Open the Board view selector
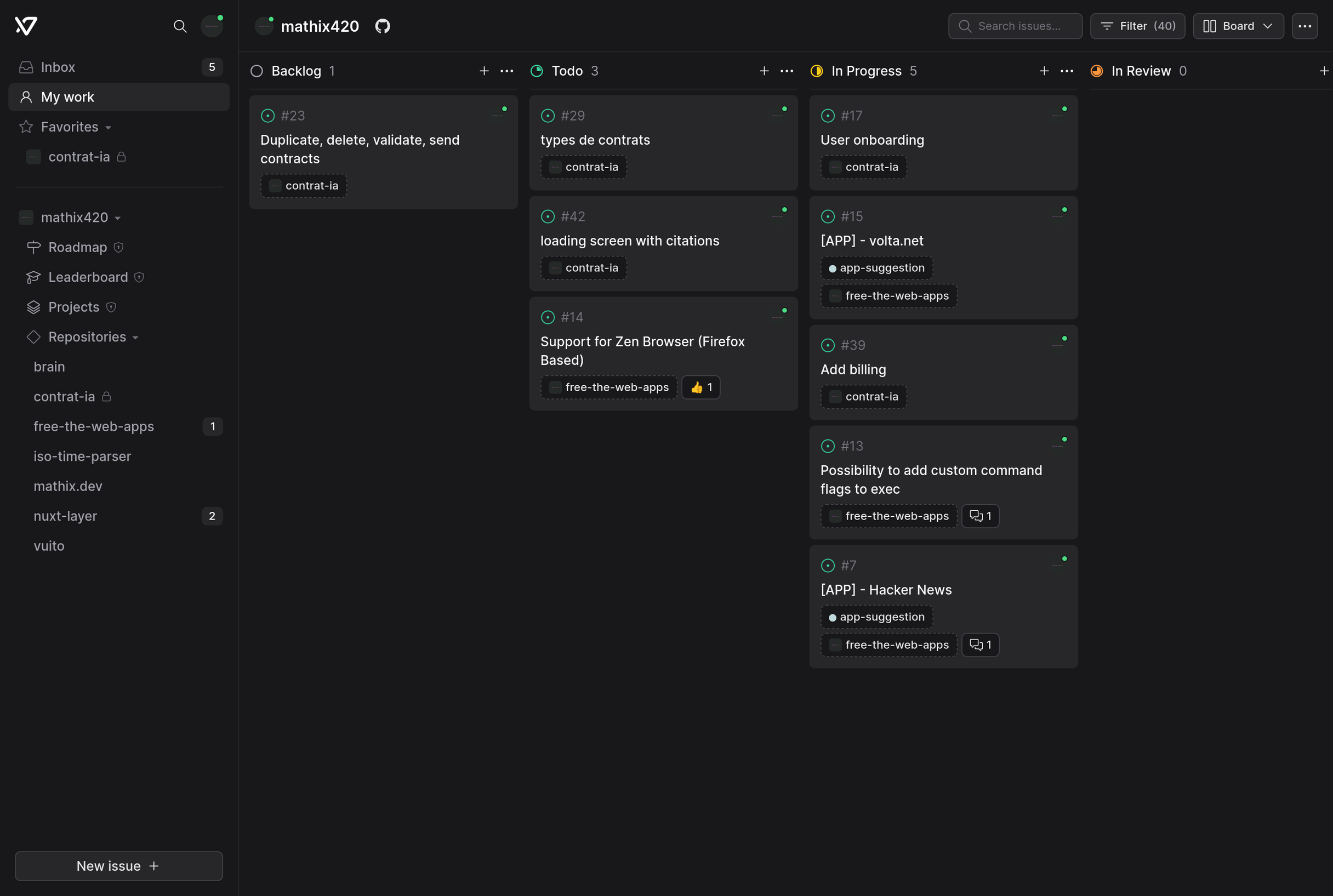The width and height of the screenshot is (1333, 896). pyautogui.click(x=1238, y=26)
